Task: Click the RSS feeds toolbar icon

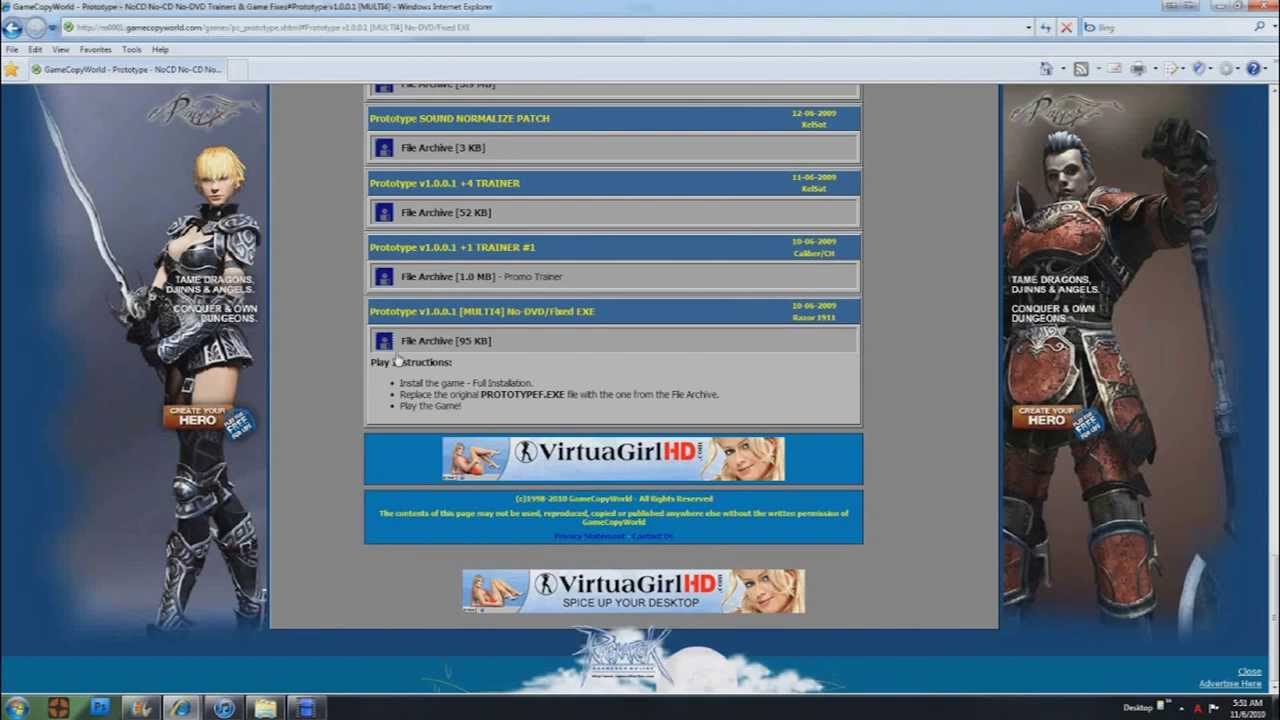Action: click(x=1081, y=69)
